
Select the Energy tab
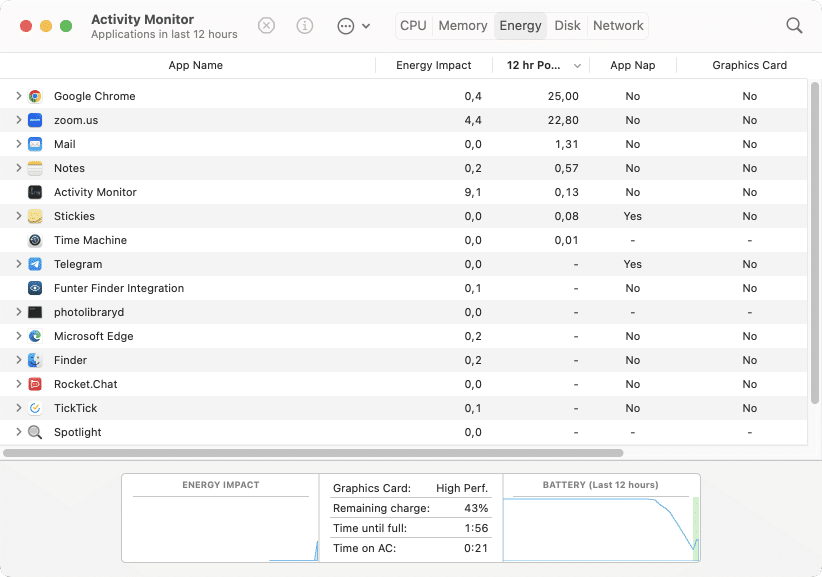point(521,26)
